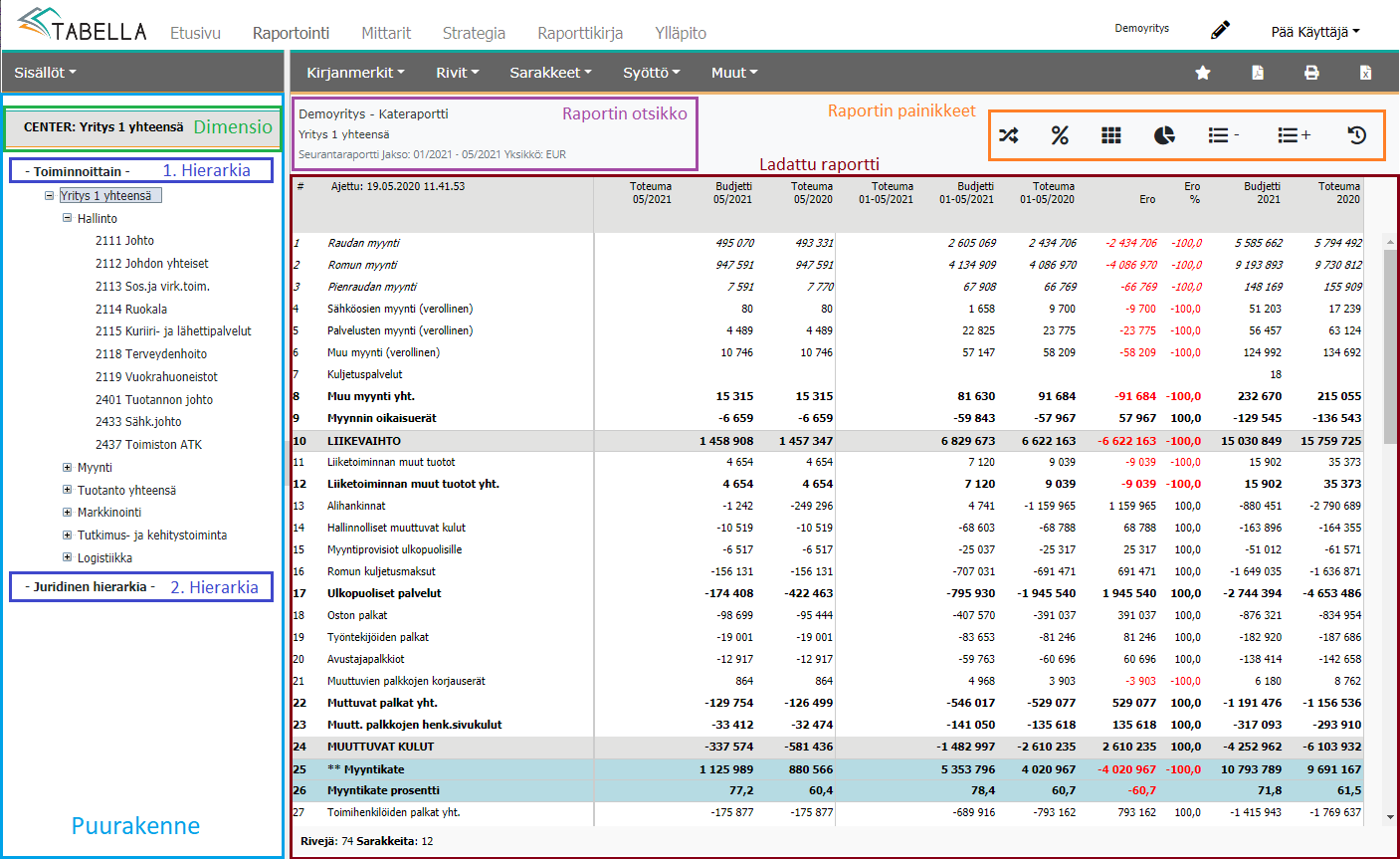This screenshot has width=1400, height=859.
Task: Click the shuffle/pivot report icon
Action: [1008, 135]
